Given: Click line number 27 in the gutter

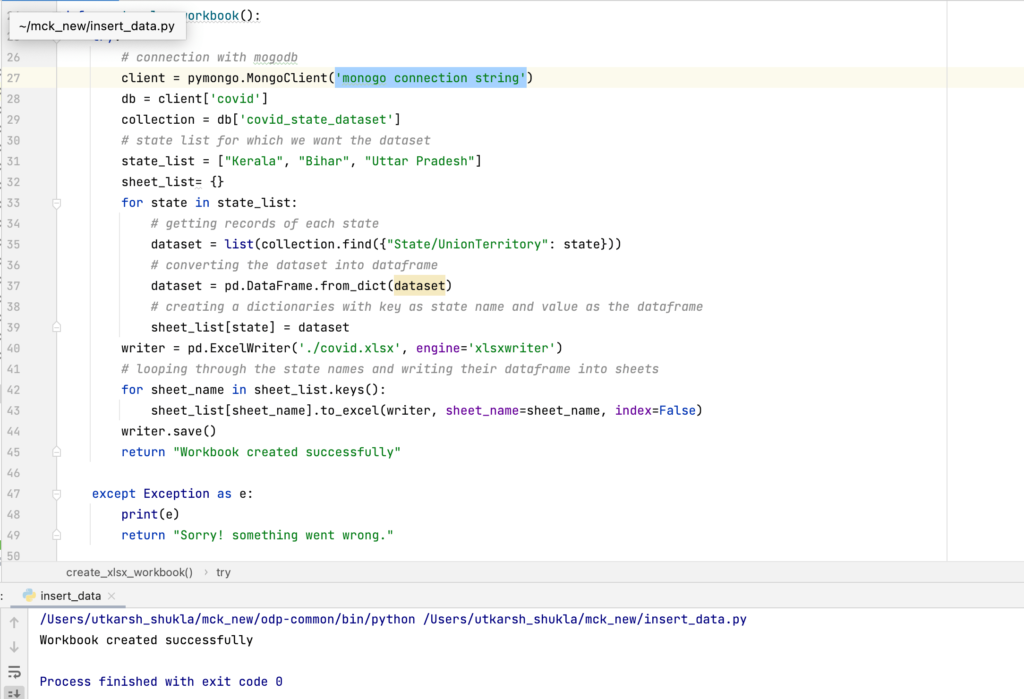Looking at the screenshot, I should (13, 78).
